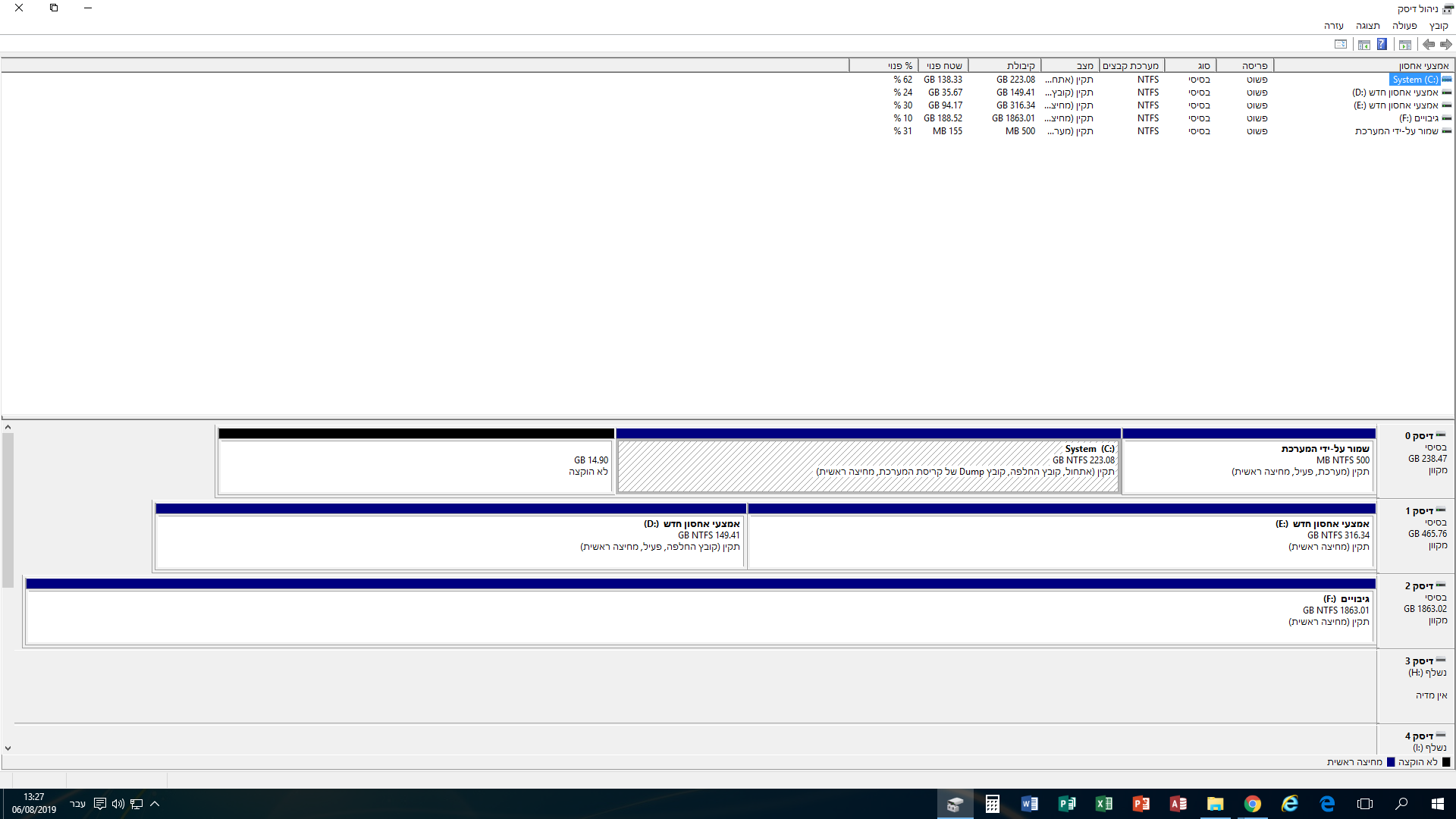This screenshot has height=819, width=1456.
Task: Open the תצוגה (View) menu
Action: click(1367, 26)
